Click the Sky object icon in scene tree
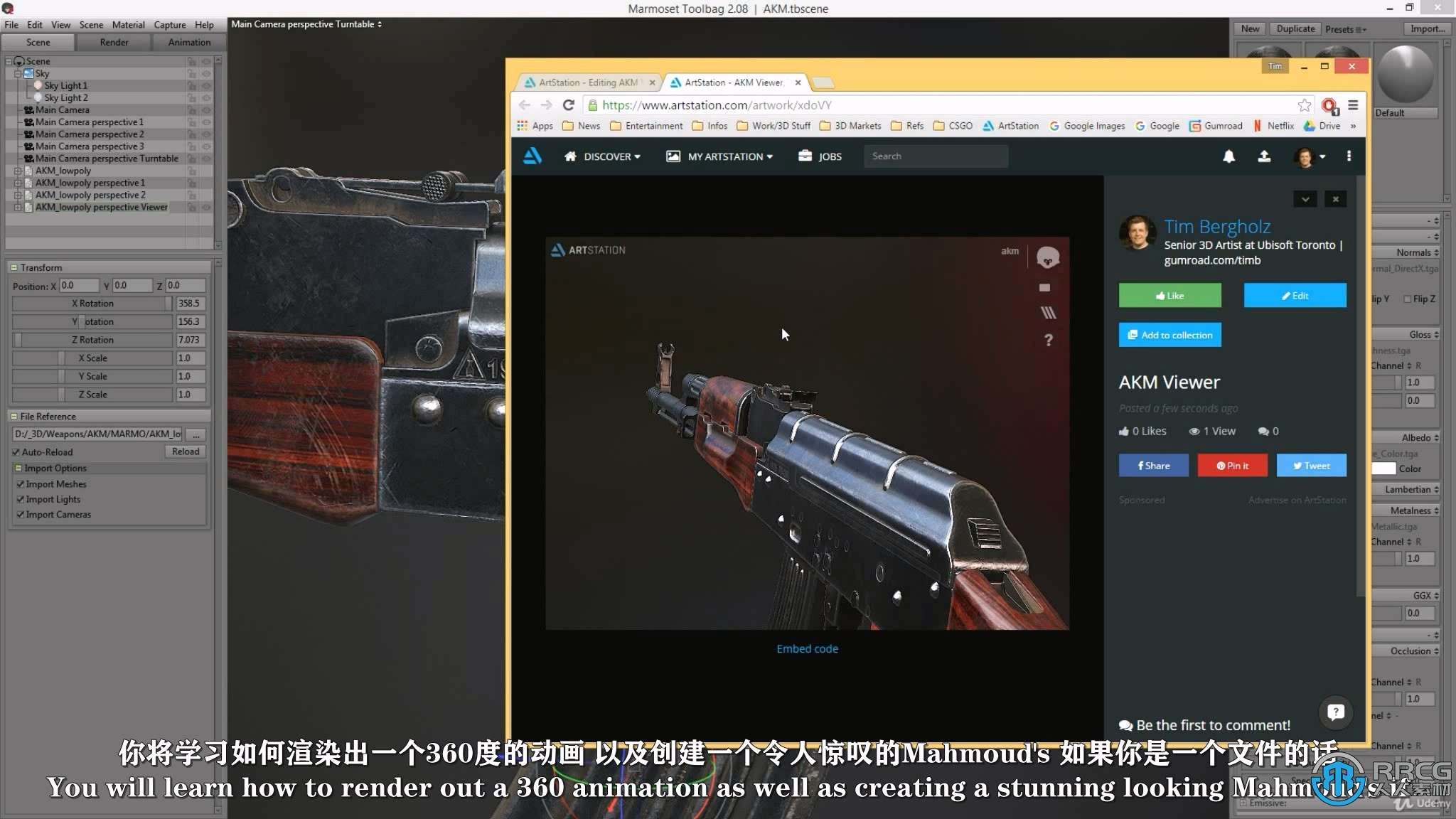The width and height of the screenshot is (1456, 819). click(29, 73)
